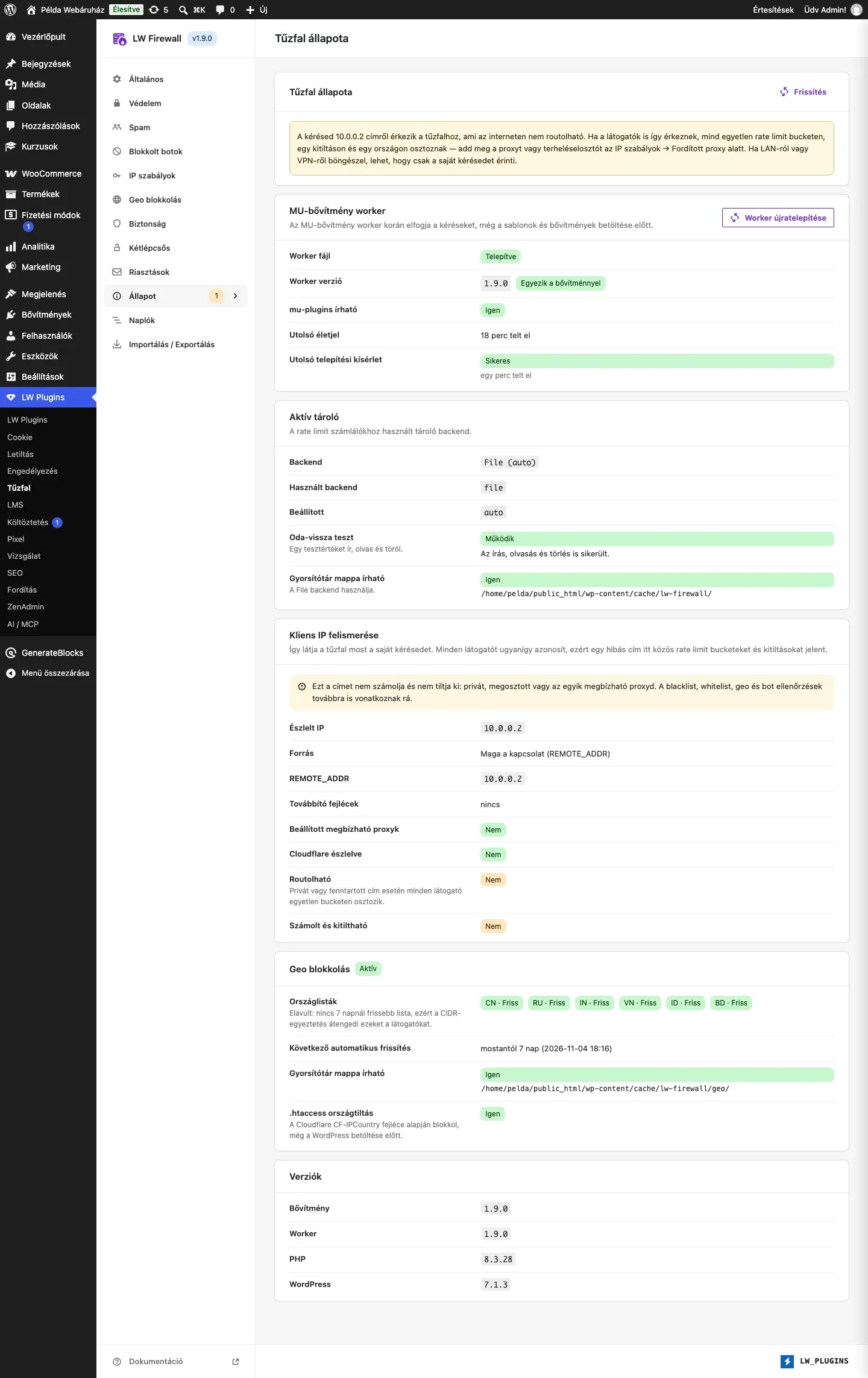This screenshot has height=1378, width=868.
Task: Open the Új new content menu
Action: pos(257,10)
